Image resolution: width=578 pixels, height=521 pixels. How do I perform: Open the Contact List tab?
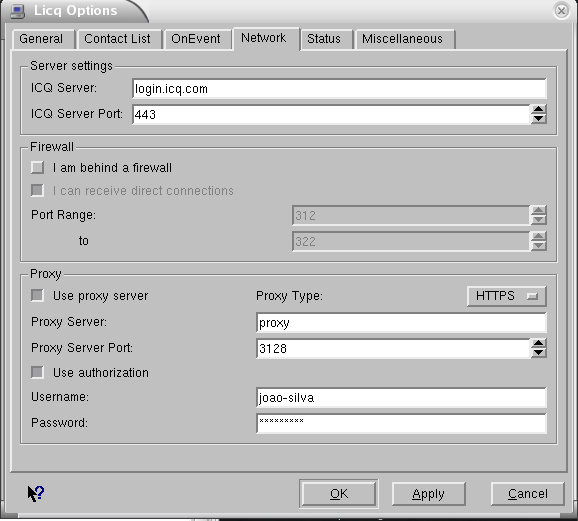point(120,39)
